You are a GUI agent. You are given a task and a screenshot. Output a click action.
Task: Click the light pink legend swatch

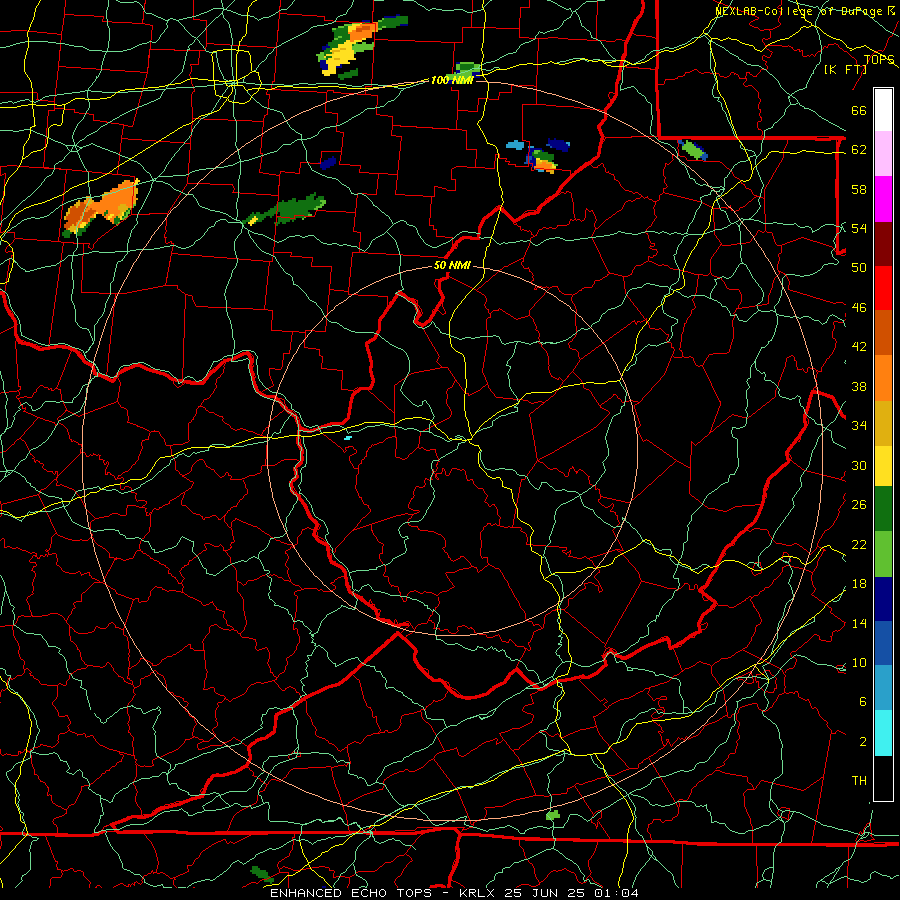[883, 154]
